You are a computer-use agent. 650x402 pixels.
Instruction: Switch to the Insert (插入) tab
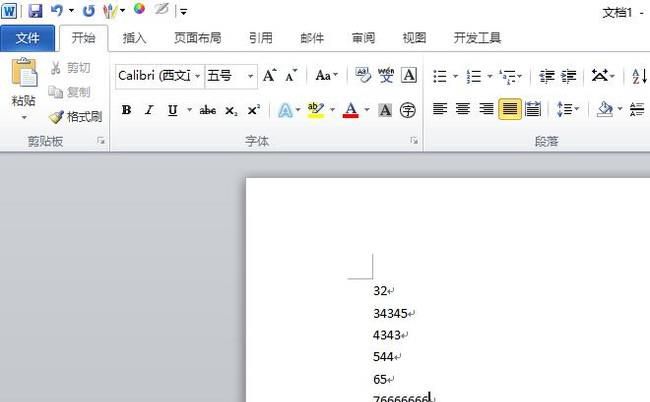(134, 38)
